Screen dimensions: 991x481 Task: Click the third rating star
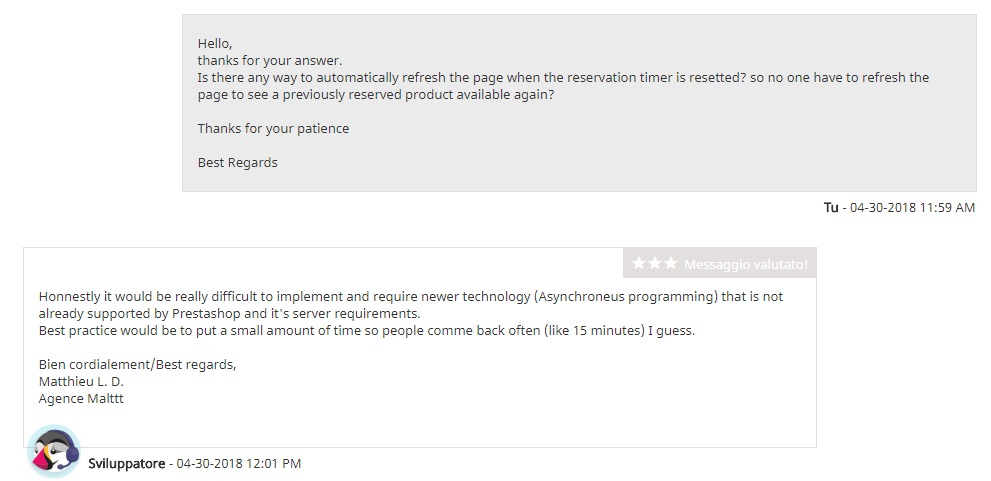[670, 264]
